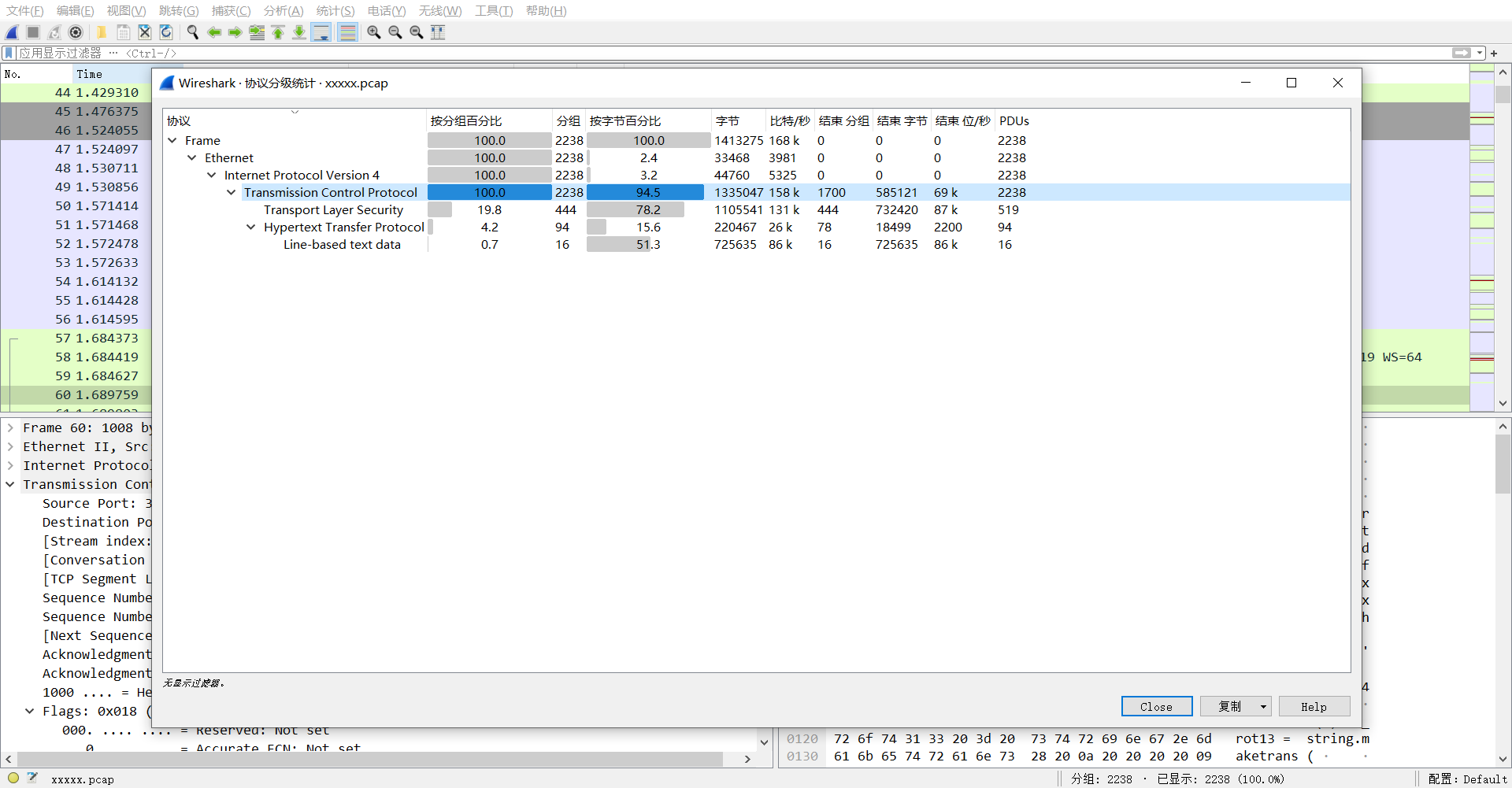Open the 复制 button dropdown arrow
Screen dimensions: 1512x788
[1264, 706]
